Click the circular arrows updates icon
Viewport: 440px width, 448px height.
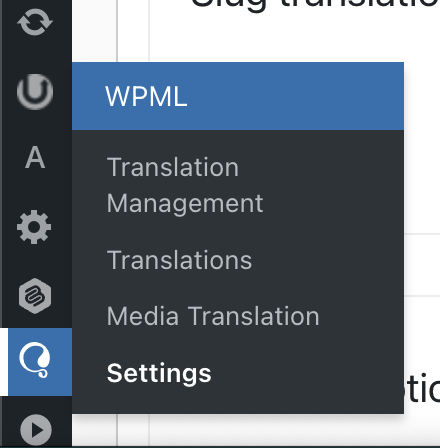[x=35, y=22]
